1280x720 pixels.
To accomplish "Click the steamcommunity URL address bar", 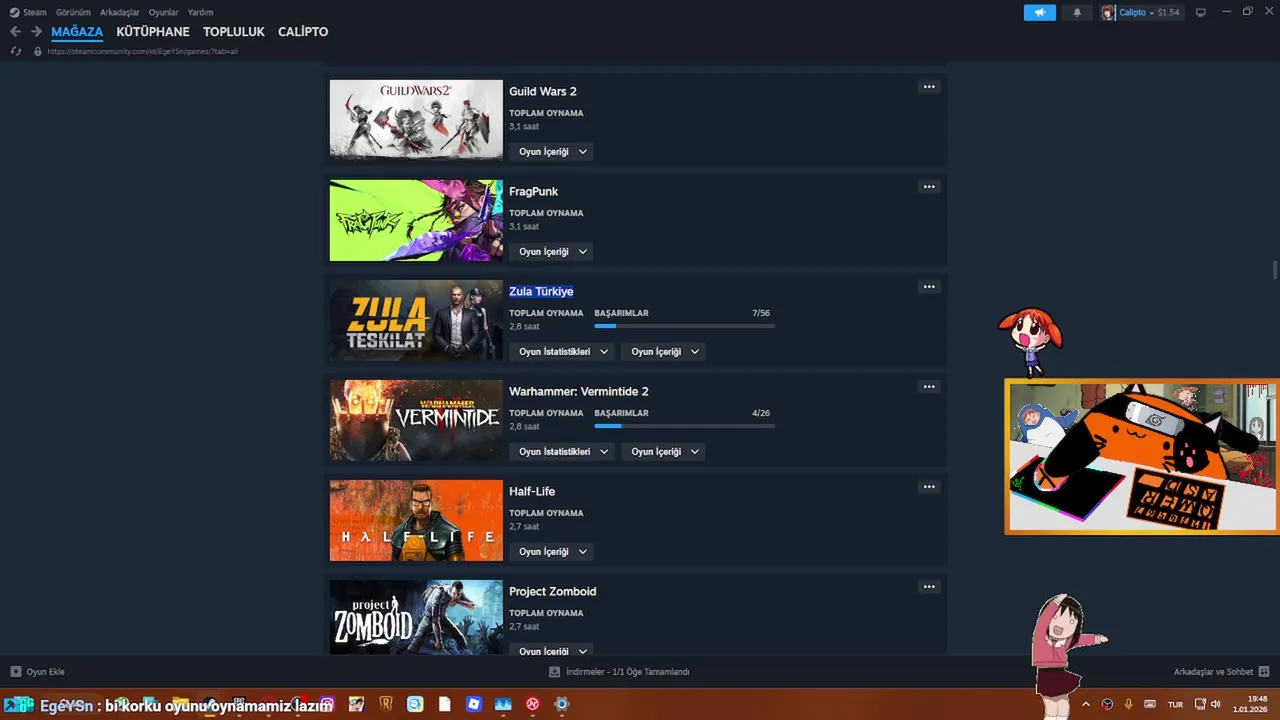I will tap(142, 51).
